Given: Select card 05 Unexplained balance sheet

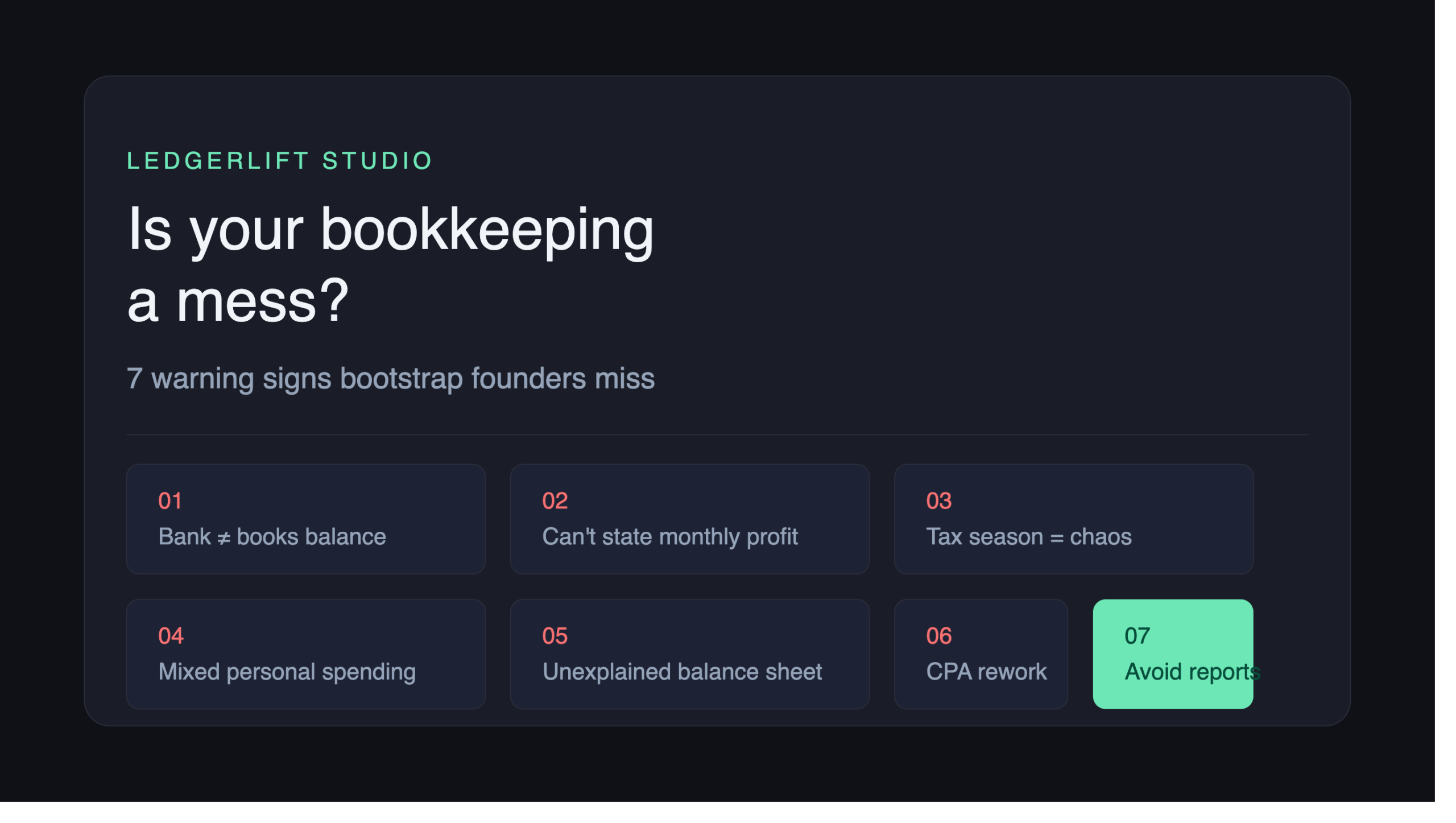Looking at the screenshot, I should pyautogui.click(x=689, y=654).
